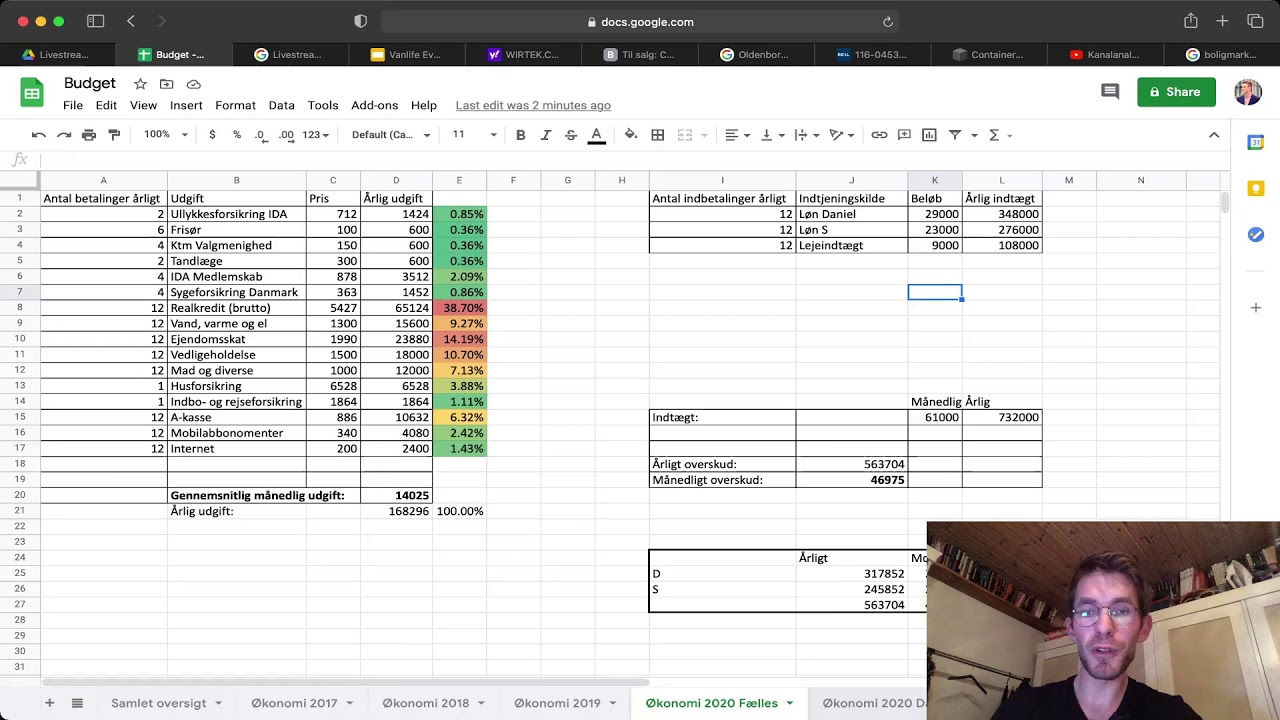Open the Sheets home icon
Viewport: 1280px width, 720px height.
click(x=32, y=92)
